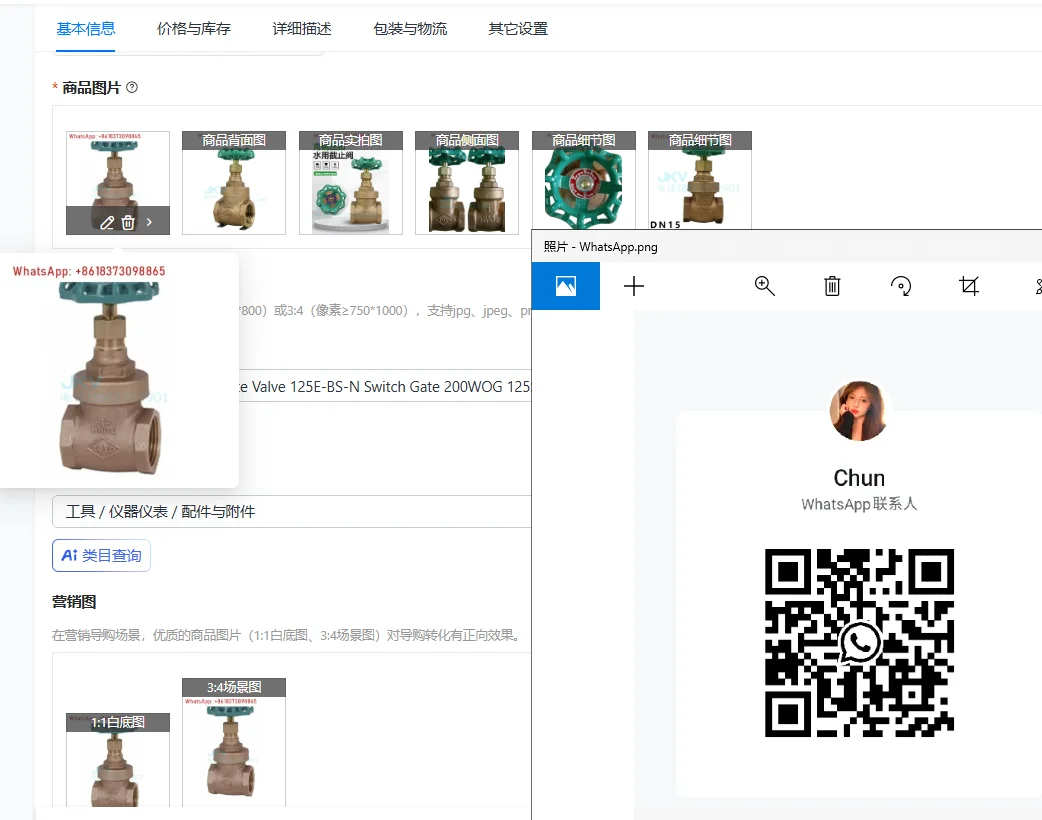Click the 商品图片 section label
Viewport: 1042px width, 820px height.
[x=91, y=88]
